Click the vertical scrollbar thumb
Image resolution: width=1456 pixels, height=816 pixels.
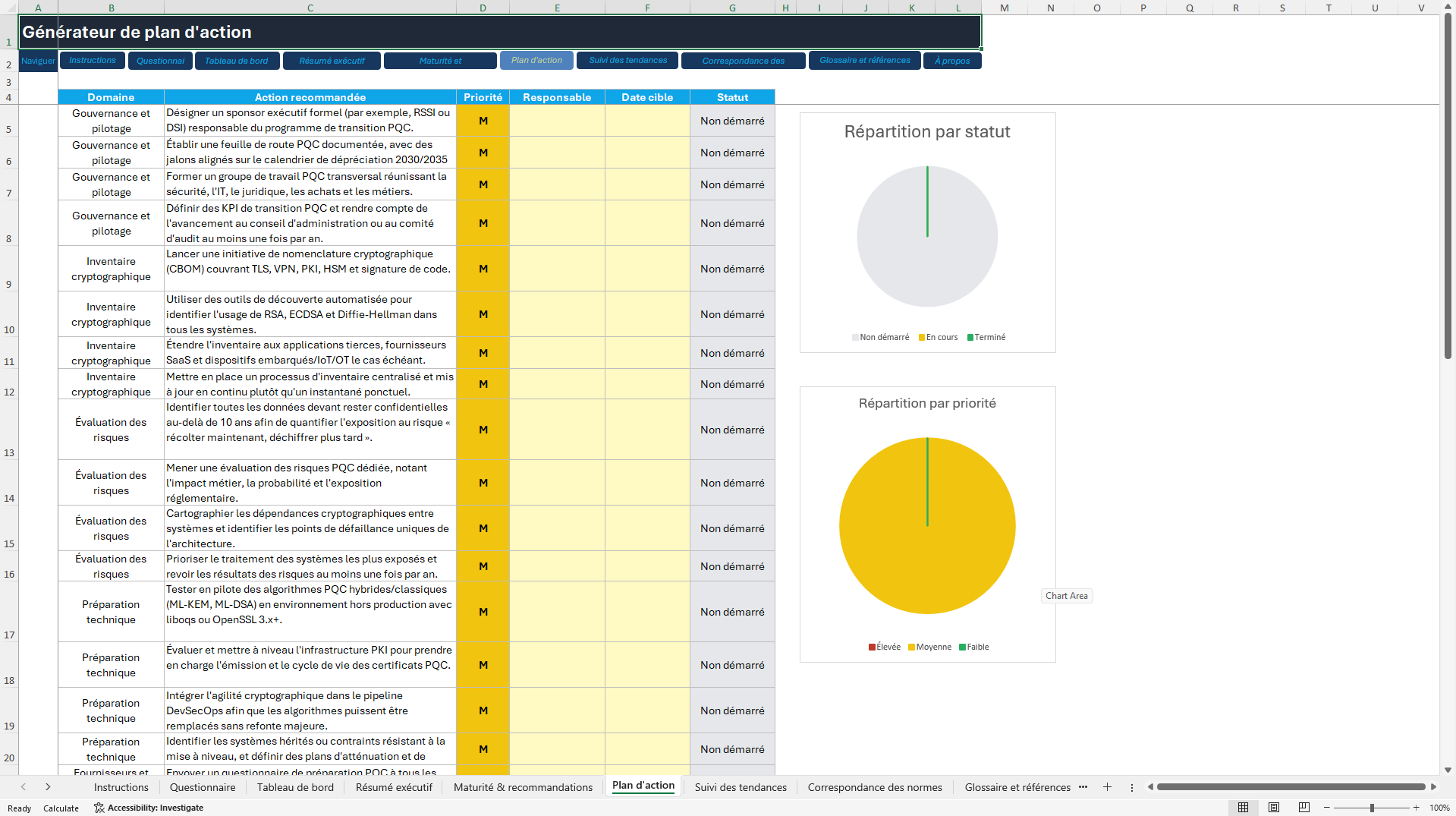pos(1448,186)
